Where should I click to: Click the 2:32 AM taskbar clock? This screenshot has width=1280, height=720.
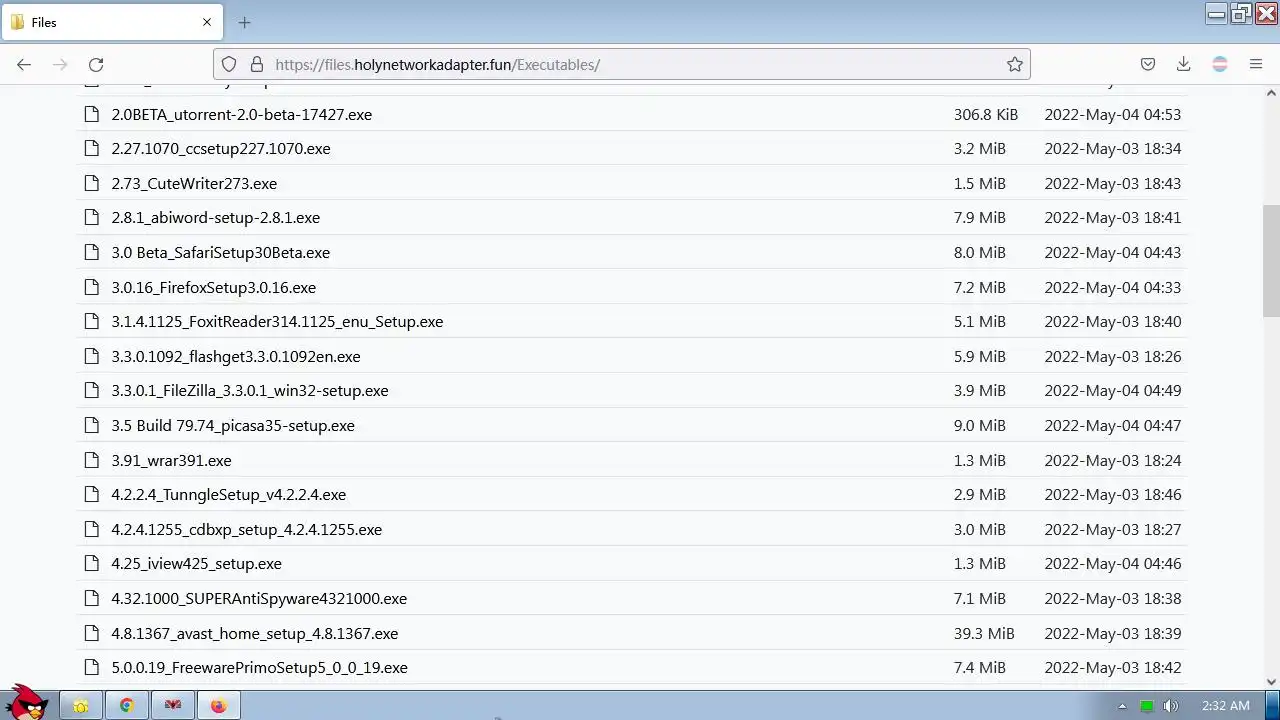(1225, 706)
